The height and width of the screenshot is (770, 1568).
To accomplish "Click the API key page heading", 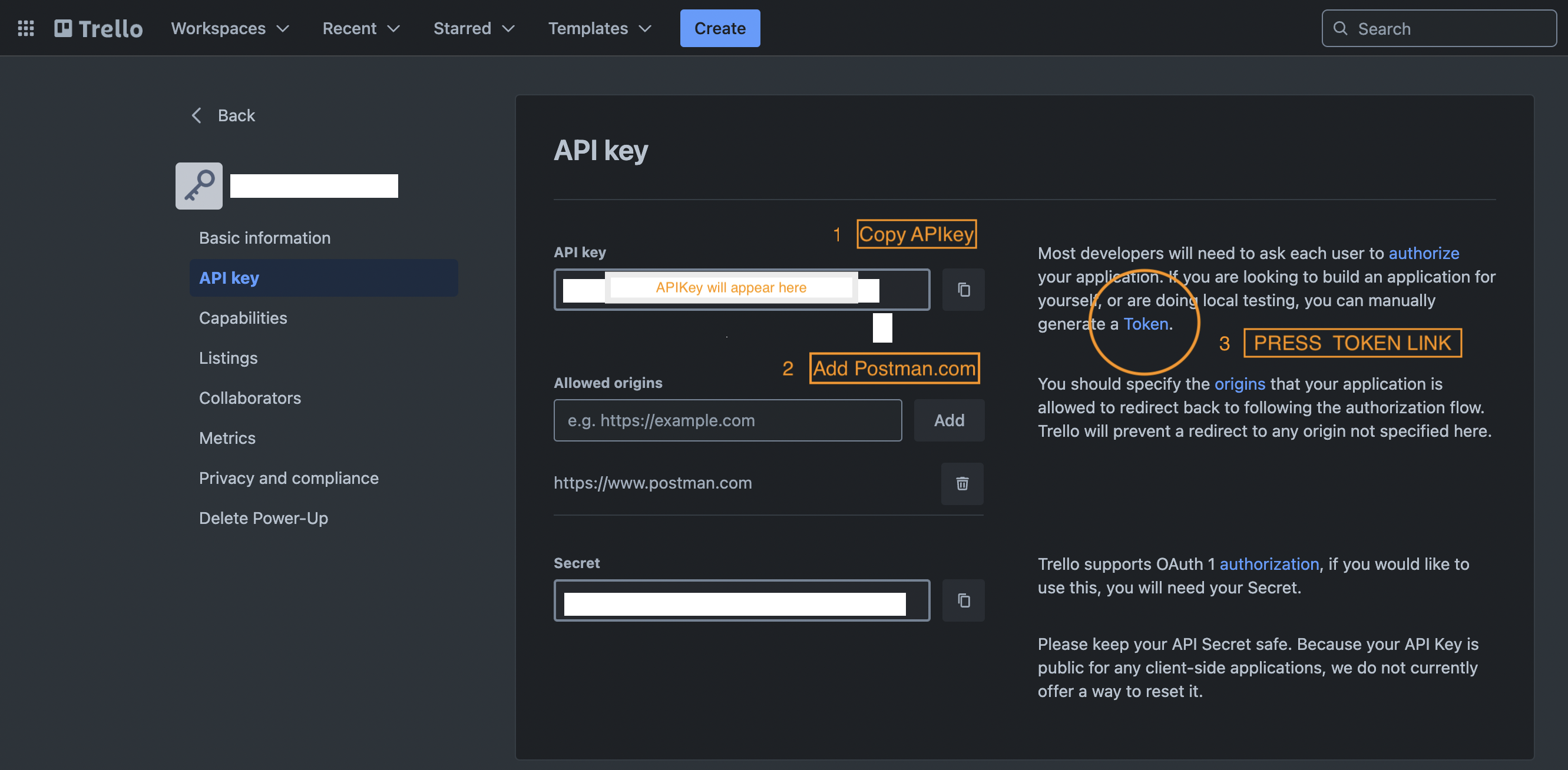I will pyautogui.click(x=600, y=150).
